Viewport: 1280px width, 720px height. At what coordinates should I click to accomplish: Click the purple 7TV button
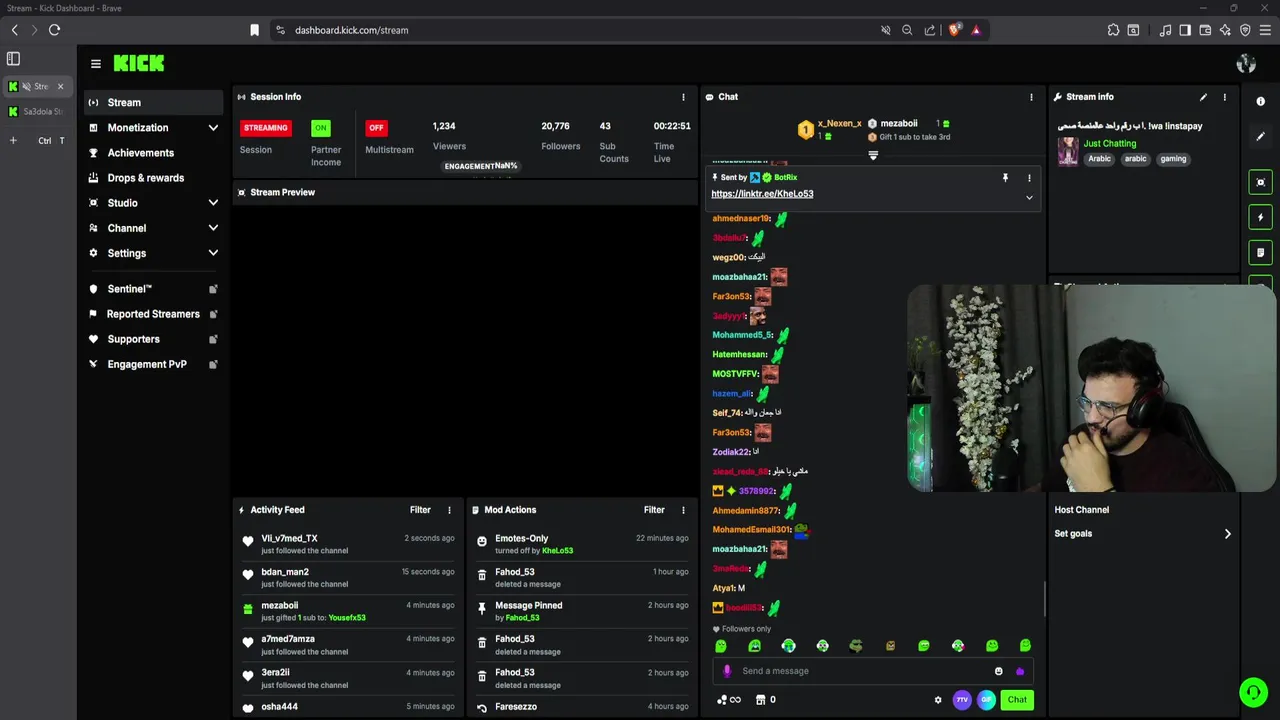click(x=962, y=700)
